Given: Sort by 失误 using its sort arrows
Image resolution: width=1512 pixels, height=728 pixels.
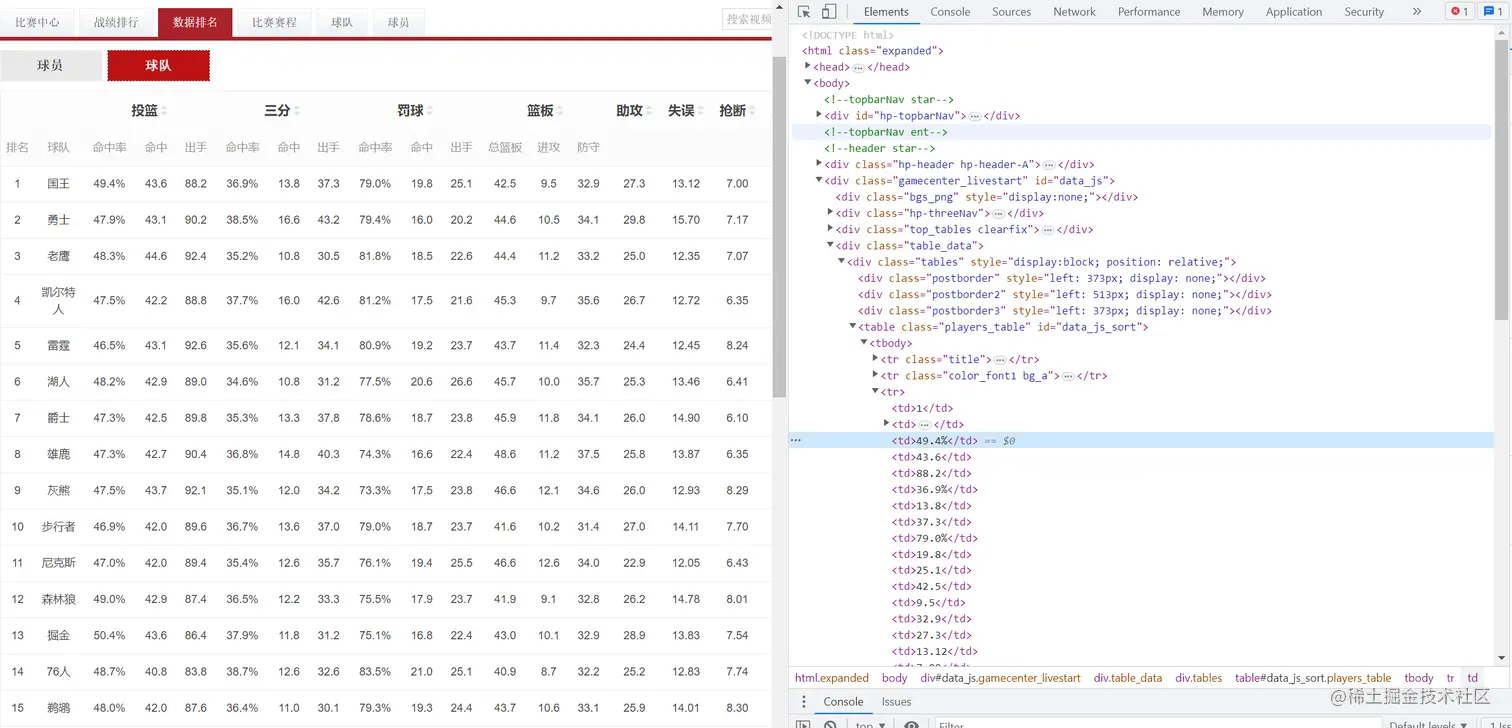Looking at the screenshot, I should (x=700, y=111).
